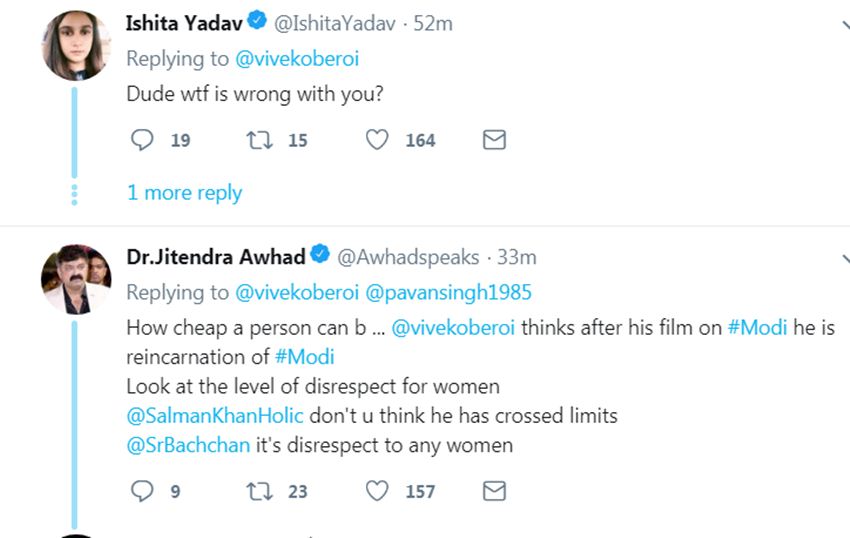Open Ishita Yadav's profile picture
Image resolution: width=850 pixels, height=538 pixels.
76,46
